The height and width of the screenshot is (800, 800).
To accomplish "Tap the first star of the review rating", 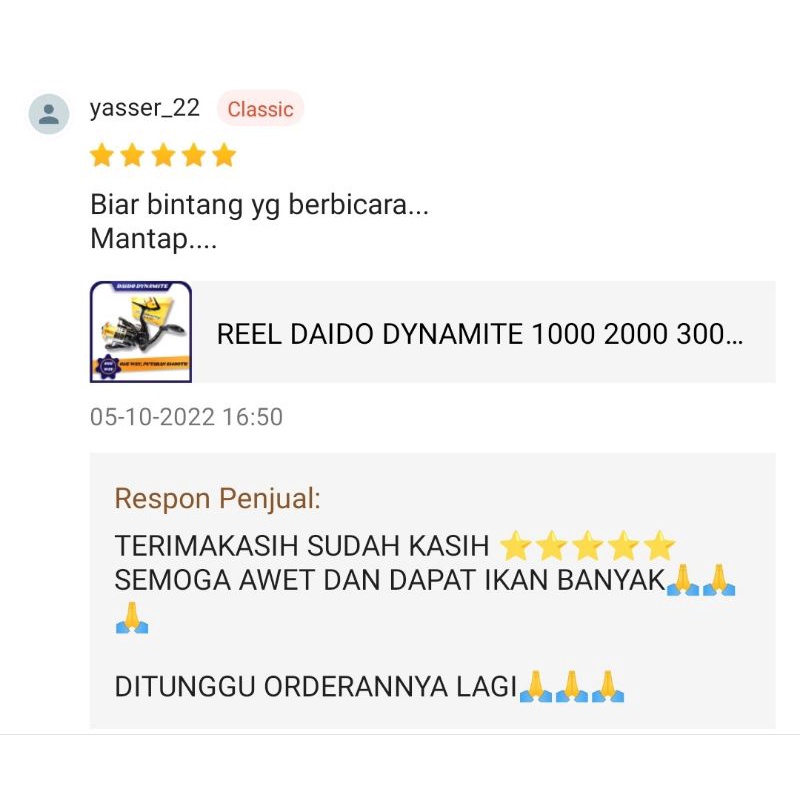I will pyautogui.click(x=102, y=155).
